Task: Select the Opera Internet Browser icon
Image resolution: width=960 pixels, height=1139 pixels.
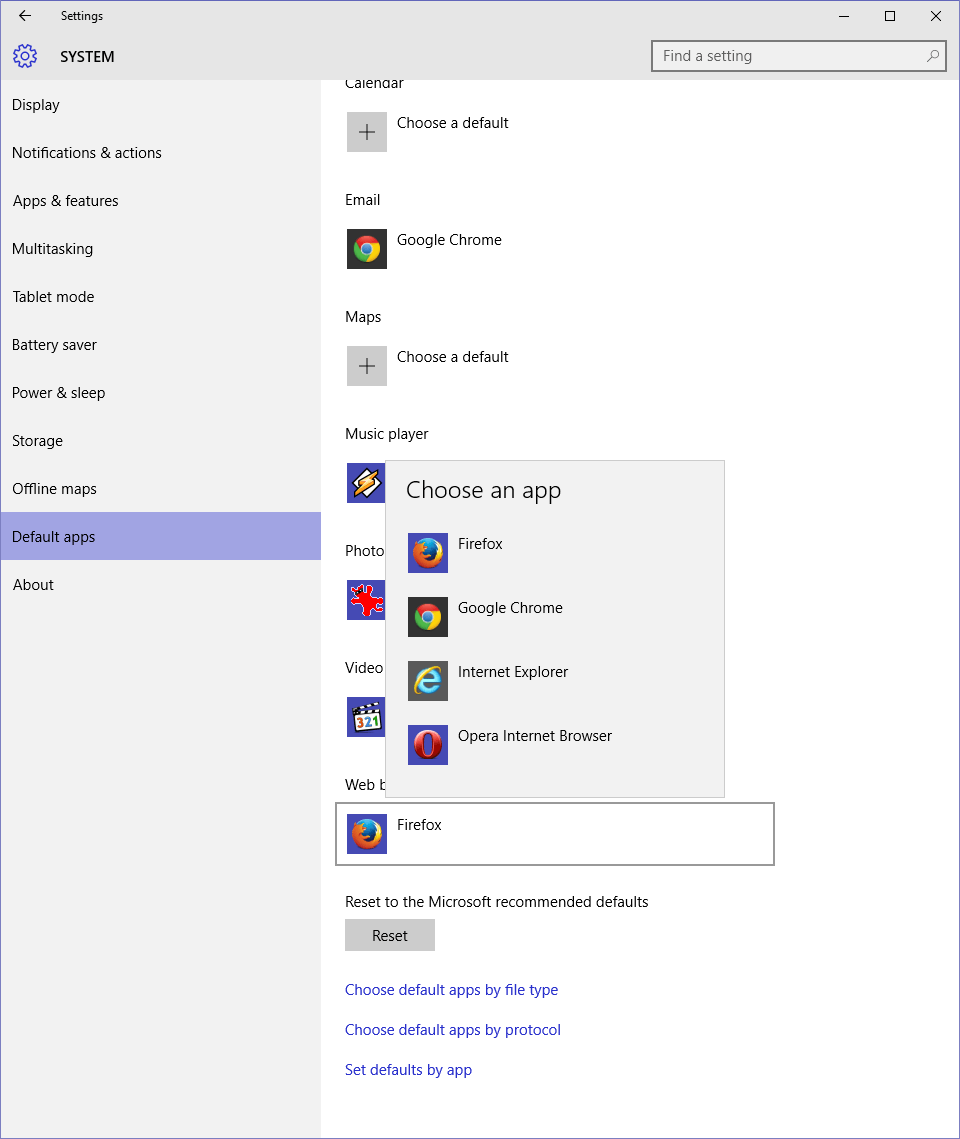Action: click(x=427, y=745)
